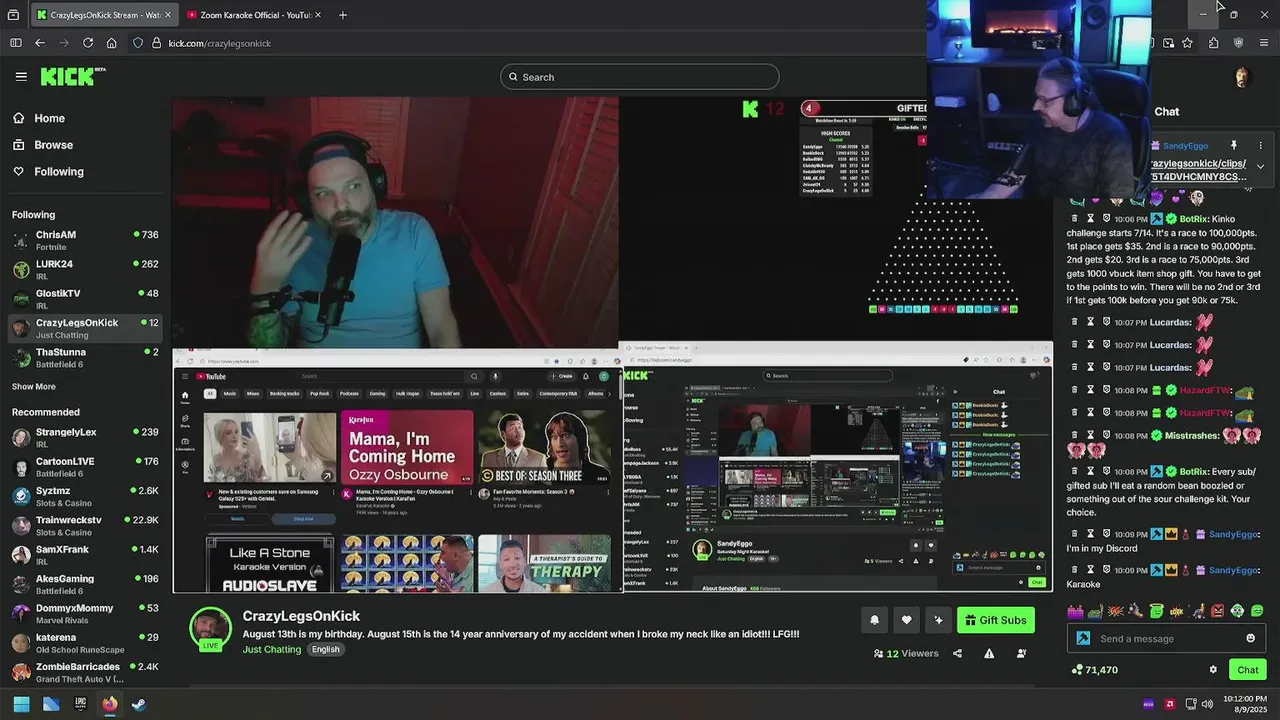Ban BotRix via shield on Kinko message
The height and width of the screenshot is (720, 1280).
(1107, 218)
